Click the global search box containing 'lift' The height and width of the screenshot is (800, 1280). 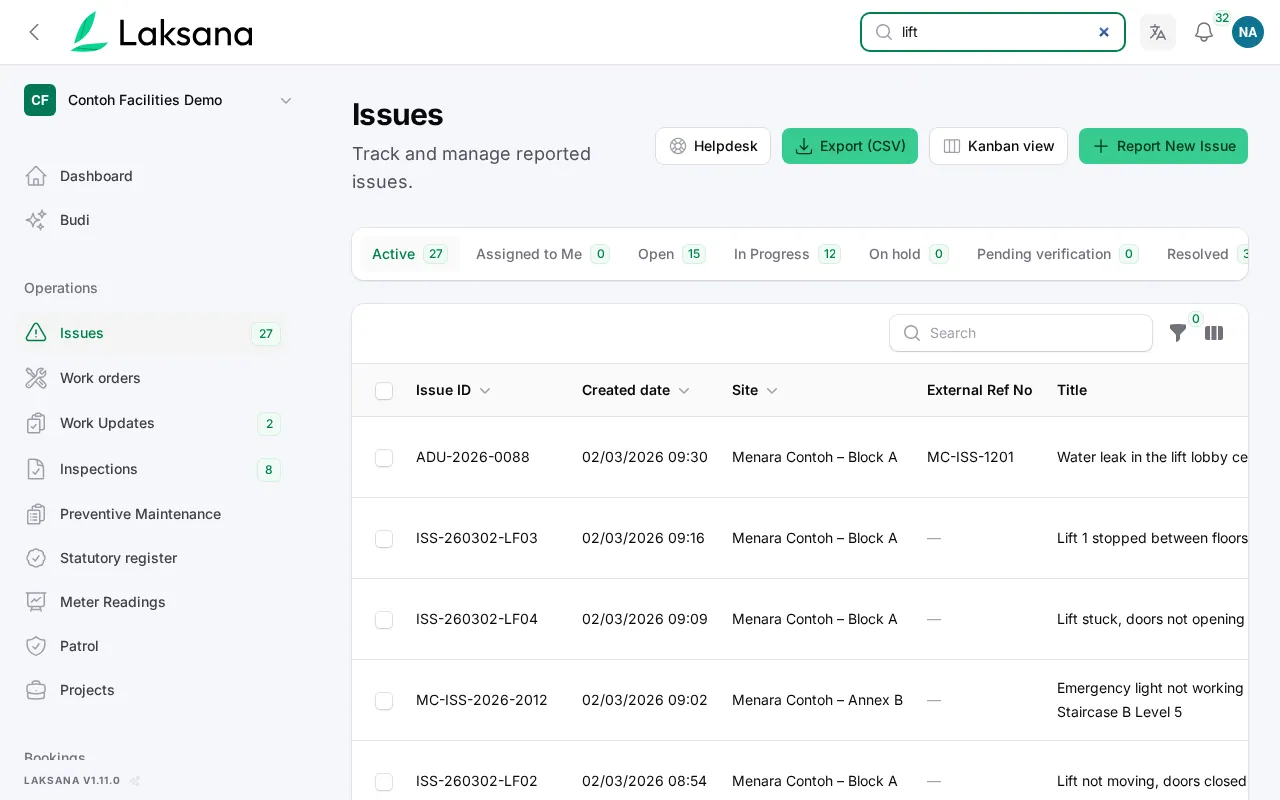click(993, 32)
